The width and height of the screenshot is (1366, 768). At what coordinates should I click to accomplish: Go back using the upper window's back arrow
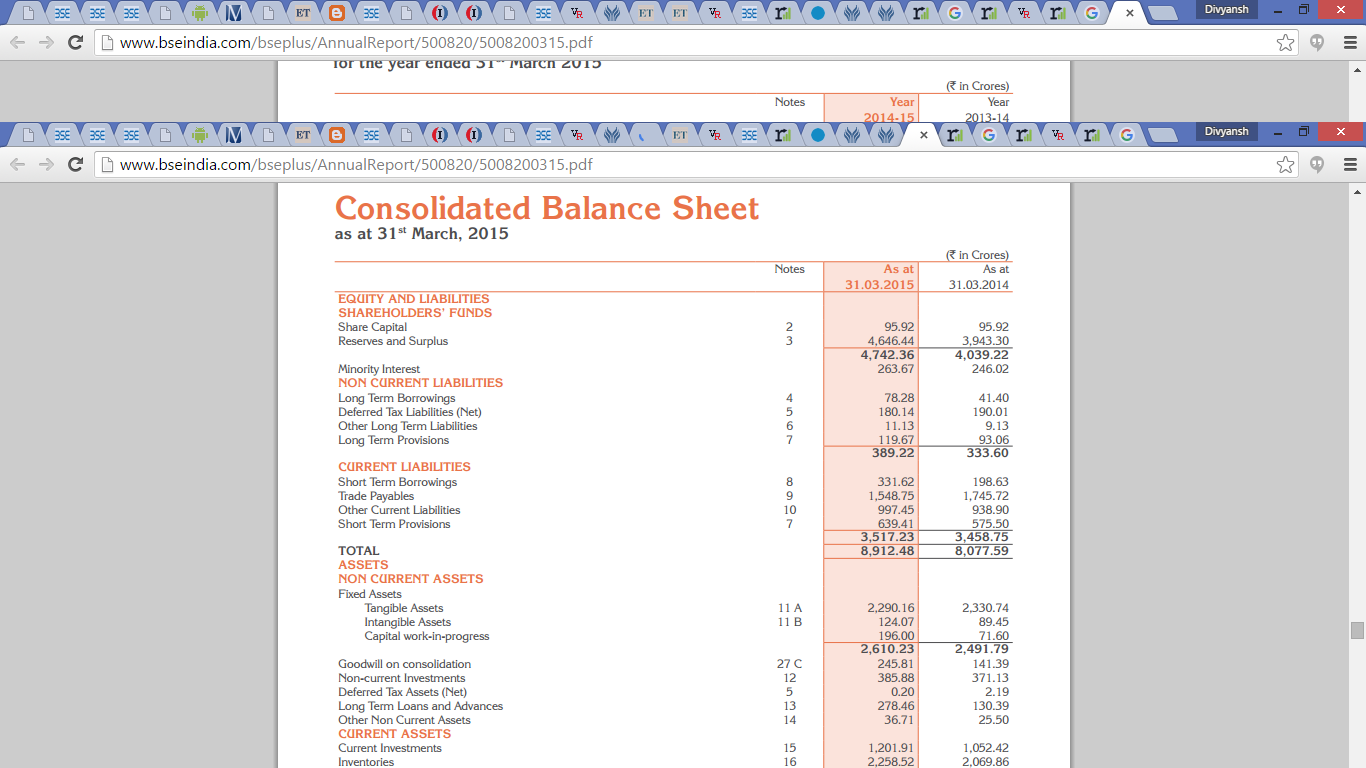click(17, 43)
